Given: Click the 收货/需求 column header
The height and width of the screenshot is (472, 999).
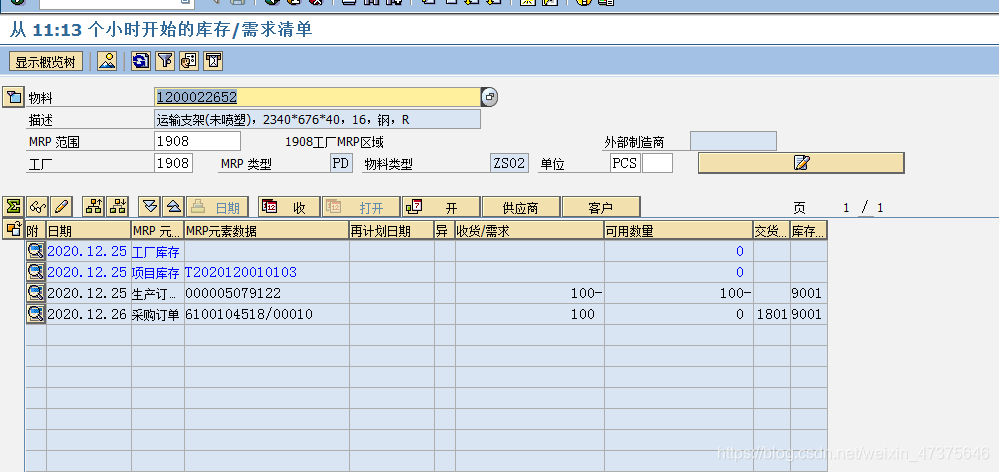Looking at the screenshot, I should [529, 231].
